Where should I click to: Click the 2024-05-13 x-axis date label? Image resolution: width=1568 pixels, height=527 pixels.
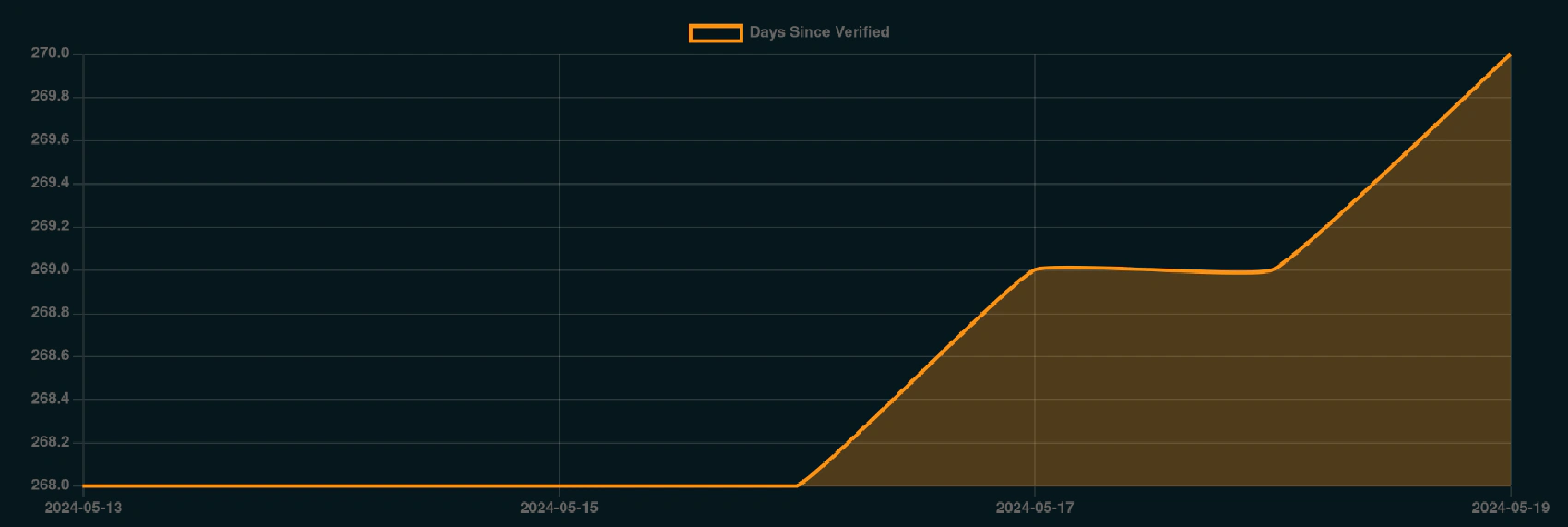click(x=83, y=508)
